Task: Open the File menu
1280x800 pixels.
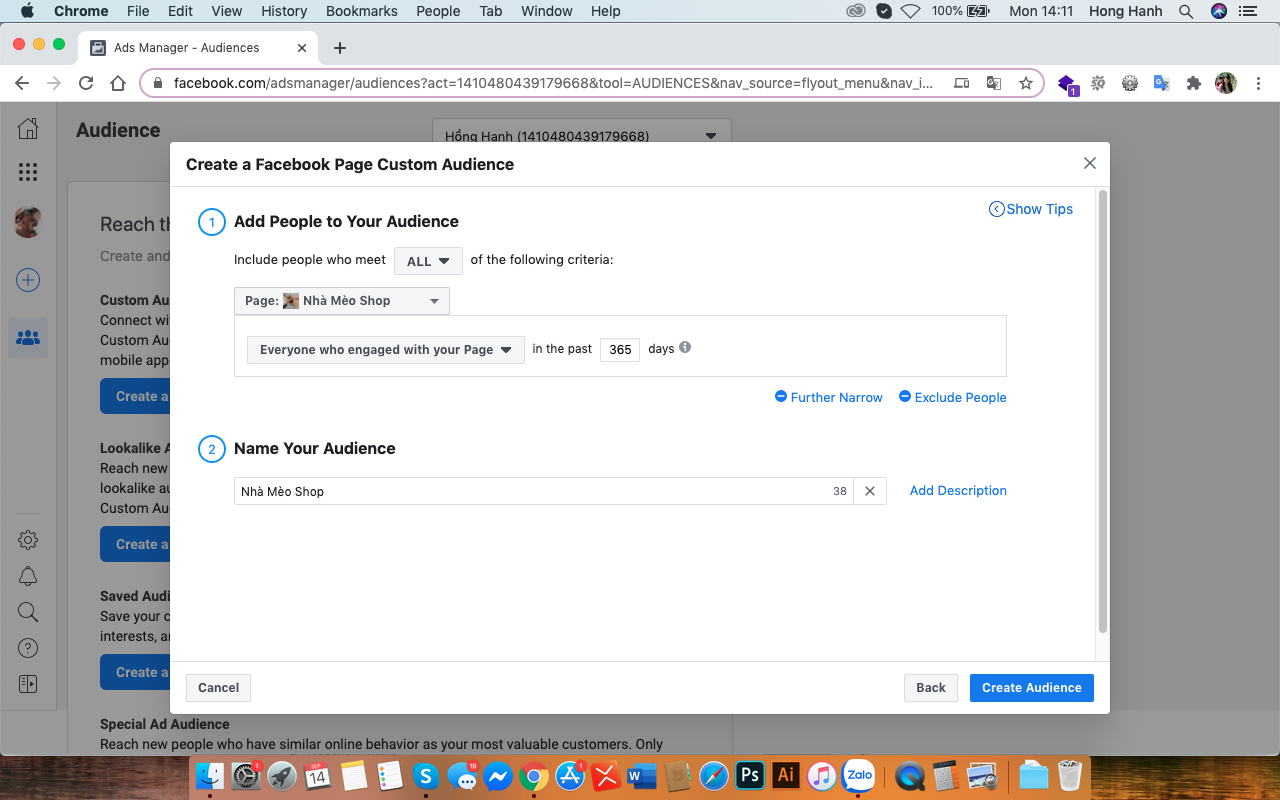Action: tap(138, 11)
